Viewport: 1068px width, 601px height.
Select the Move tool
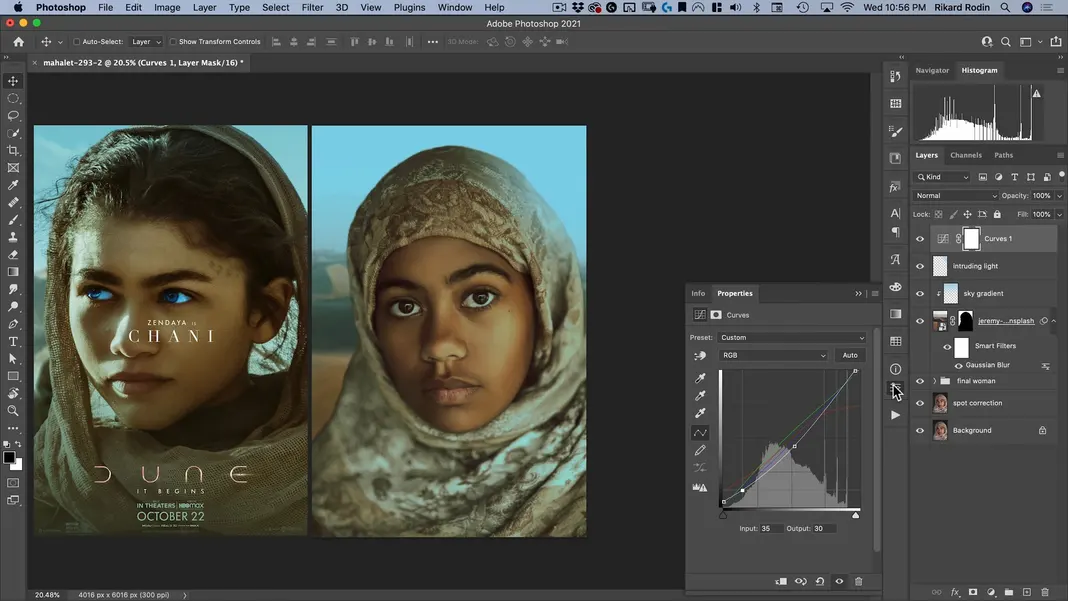(x=13, y=81)
